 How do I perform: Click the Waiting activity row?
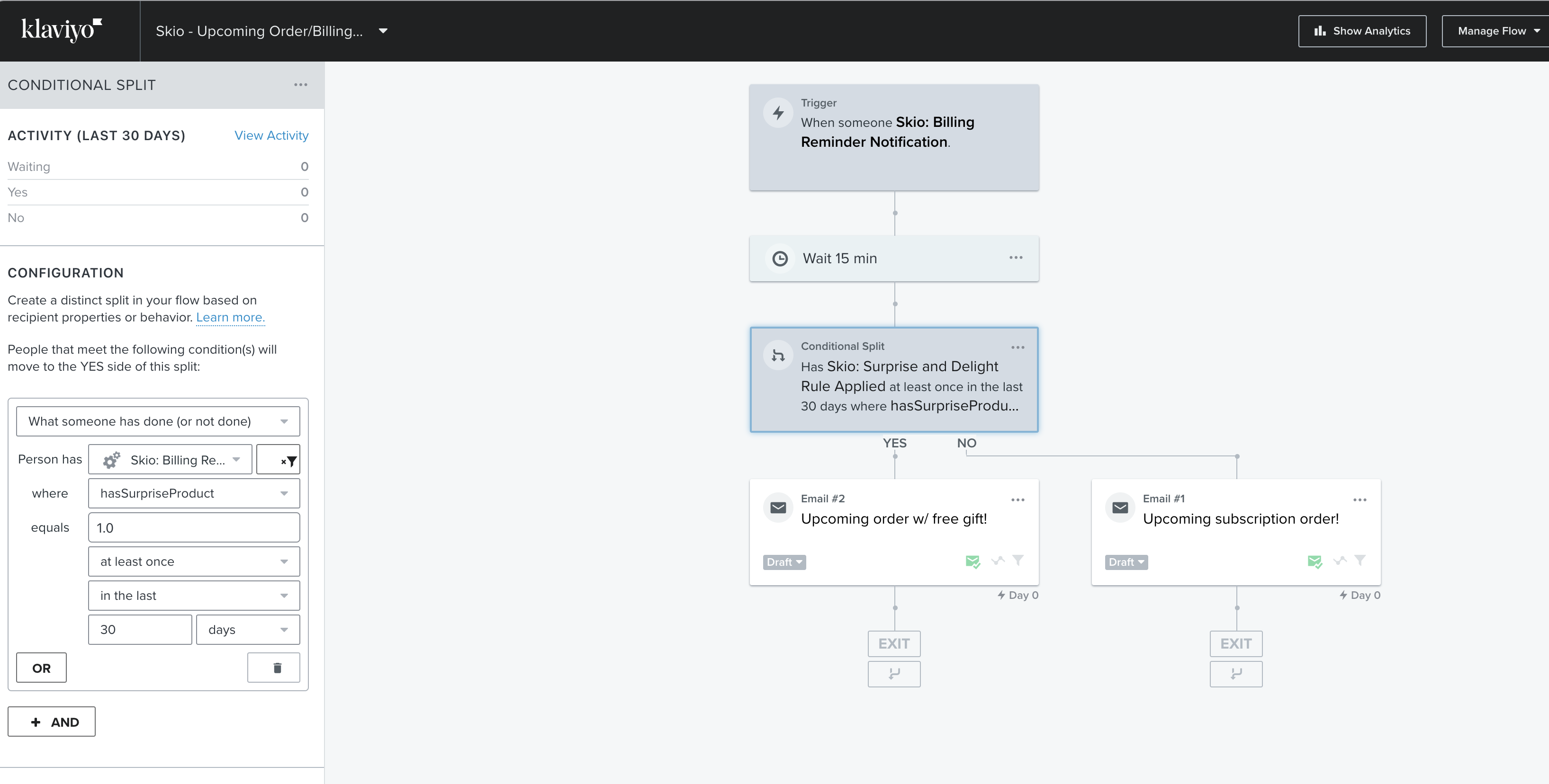[x=158, y=167]
